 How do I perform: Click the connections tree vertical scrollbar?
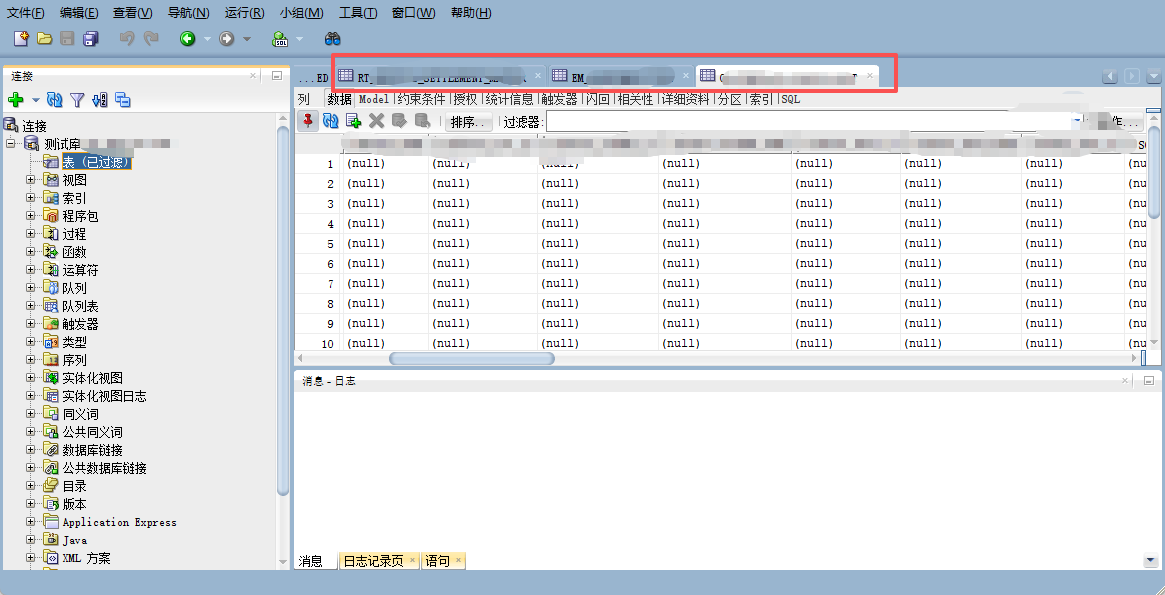[283, 310]
